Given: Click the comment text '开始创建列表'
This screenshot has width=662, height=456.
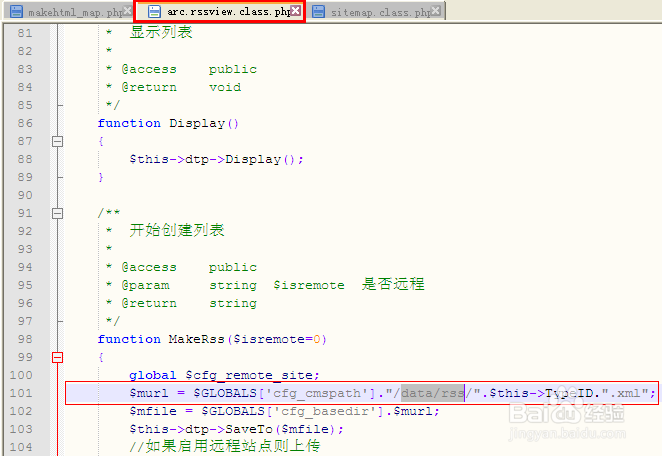Looking at the screenshot, I should (177, 231).
